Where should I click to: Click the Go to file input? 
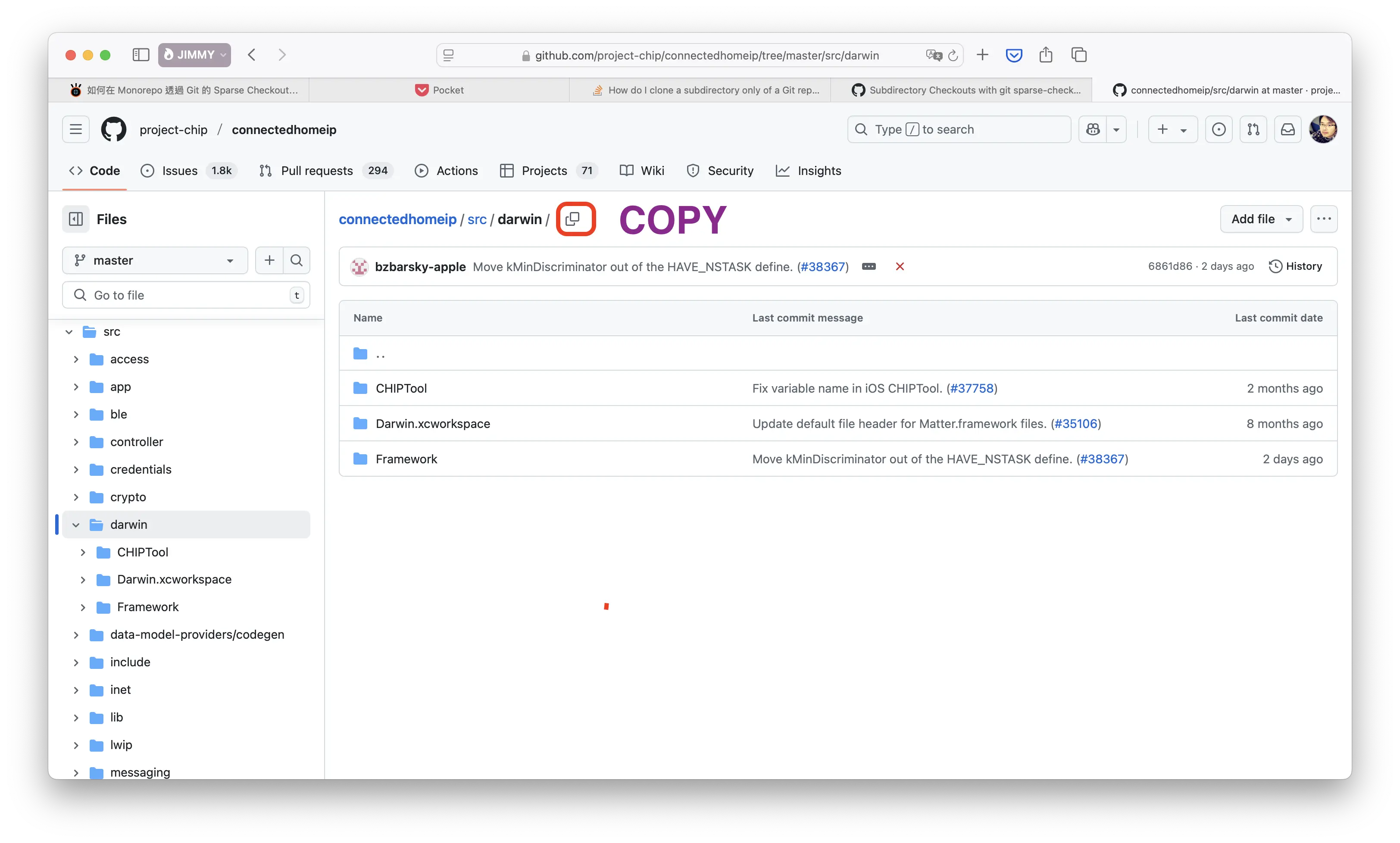click(186, 295)
